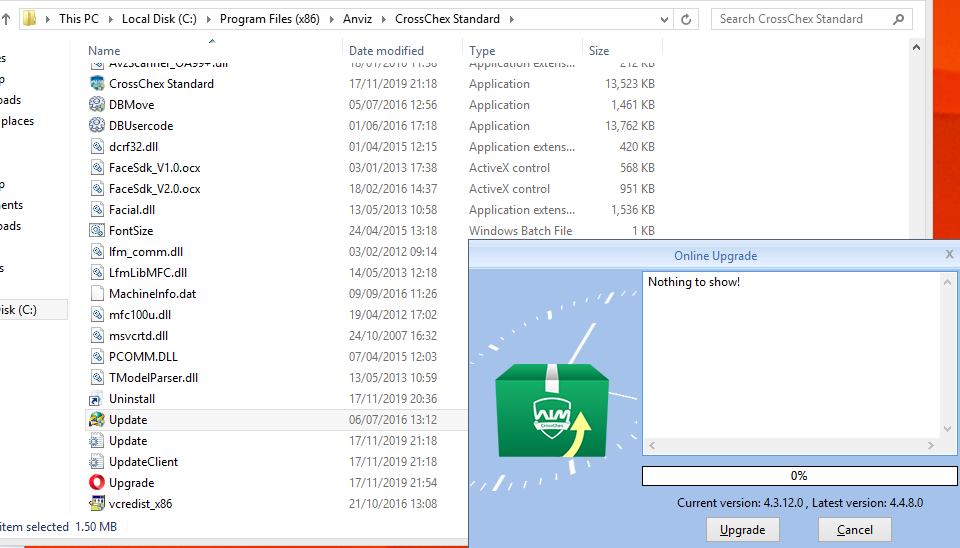The image size is (960, 548).
Task: Select the 'MachineInfo.dat' file name
Action: click(x=152, y=294)
